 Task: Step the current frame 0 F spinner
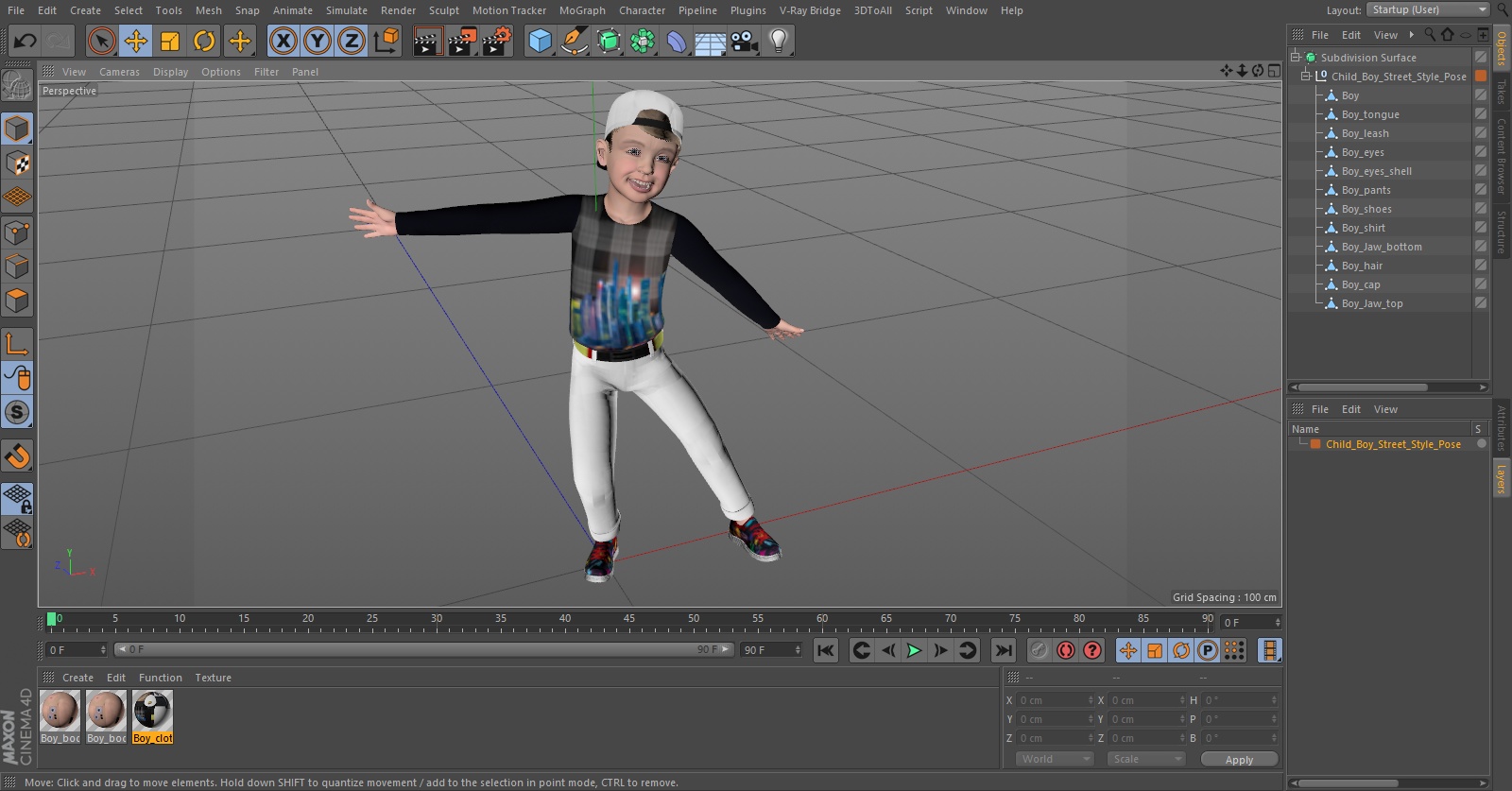[1278, 623]
